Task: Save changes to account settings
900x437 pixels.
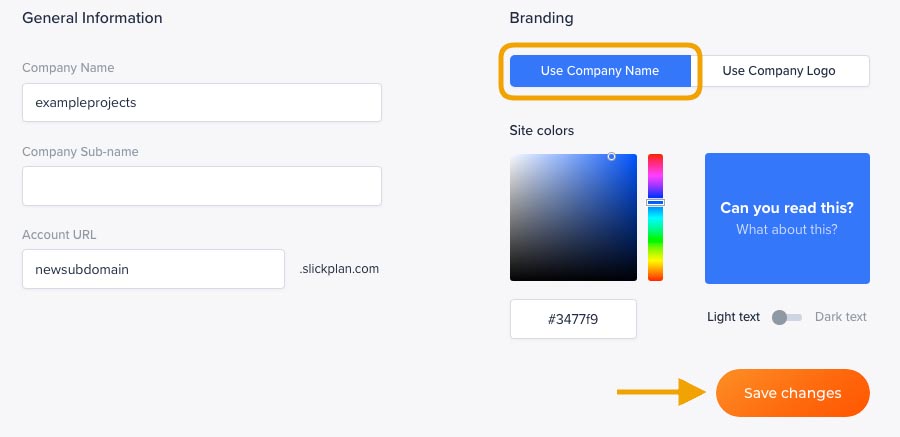Action: pyautogui.click(x=792, y=393)
